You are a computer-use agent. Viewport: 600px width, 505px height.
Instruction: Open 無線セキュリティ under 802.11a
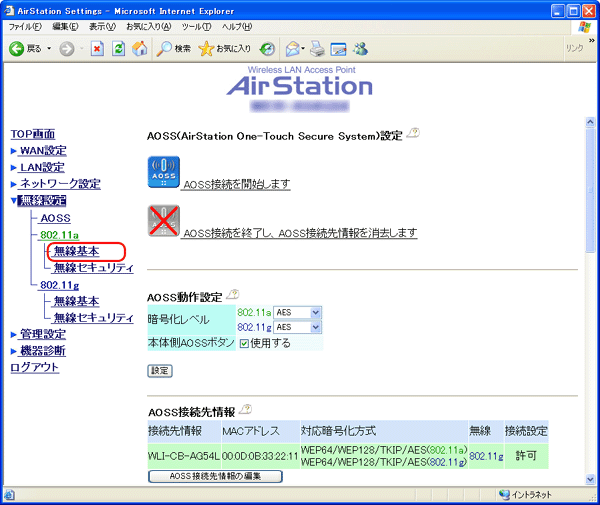click(x=94, y=267)
